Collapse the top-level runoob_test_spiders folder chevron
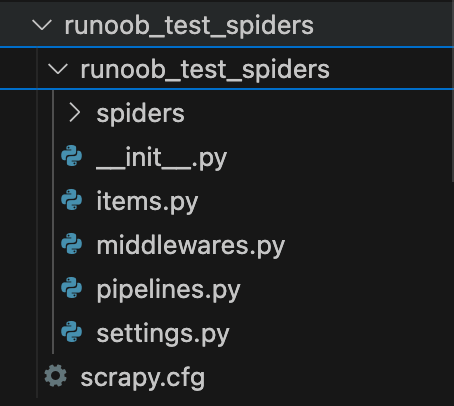454x406 pixels. (x=42, y=25)
